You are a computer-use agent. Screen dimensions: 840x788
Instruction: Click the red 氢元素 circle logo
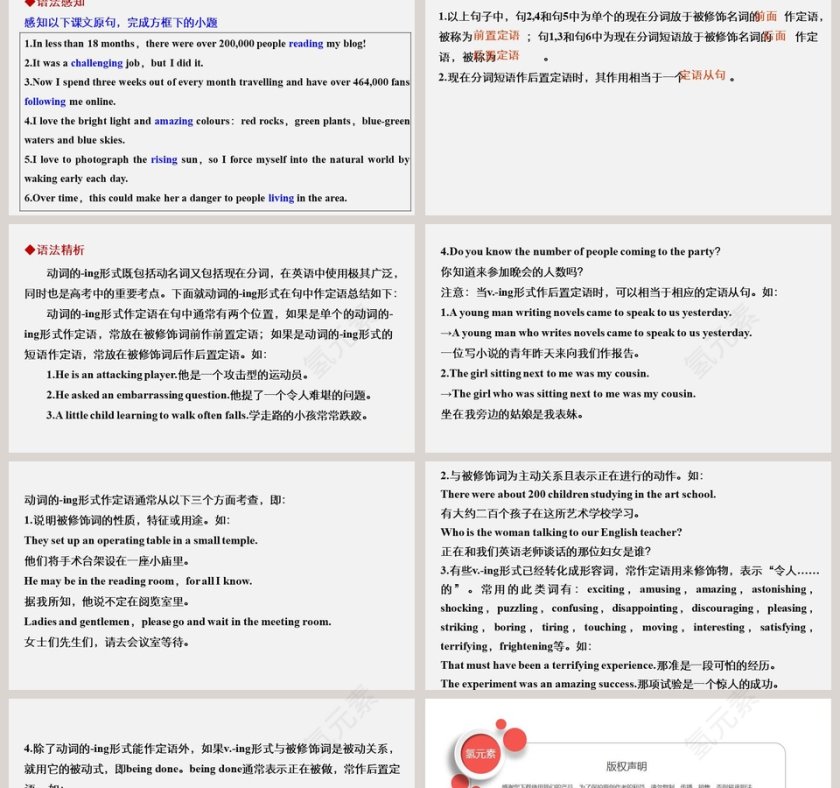point(481,754)
